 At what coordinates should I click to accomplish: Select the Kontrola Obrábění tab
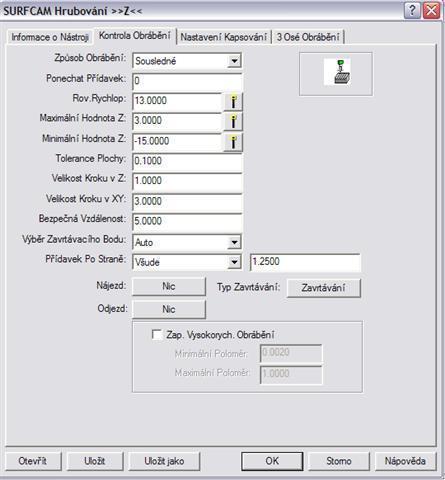[x=135, y=36]
